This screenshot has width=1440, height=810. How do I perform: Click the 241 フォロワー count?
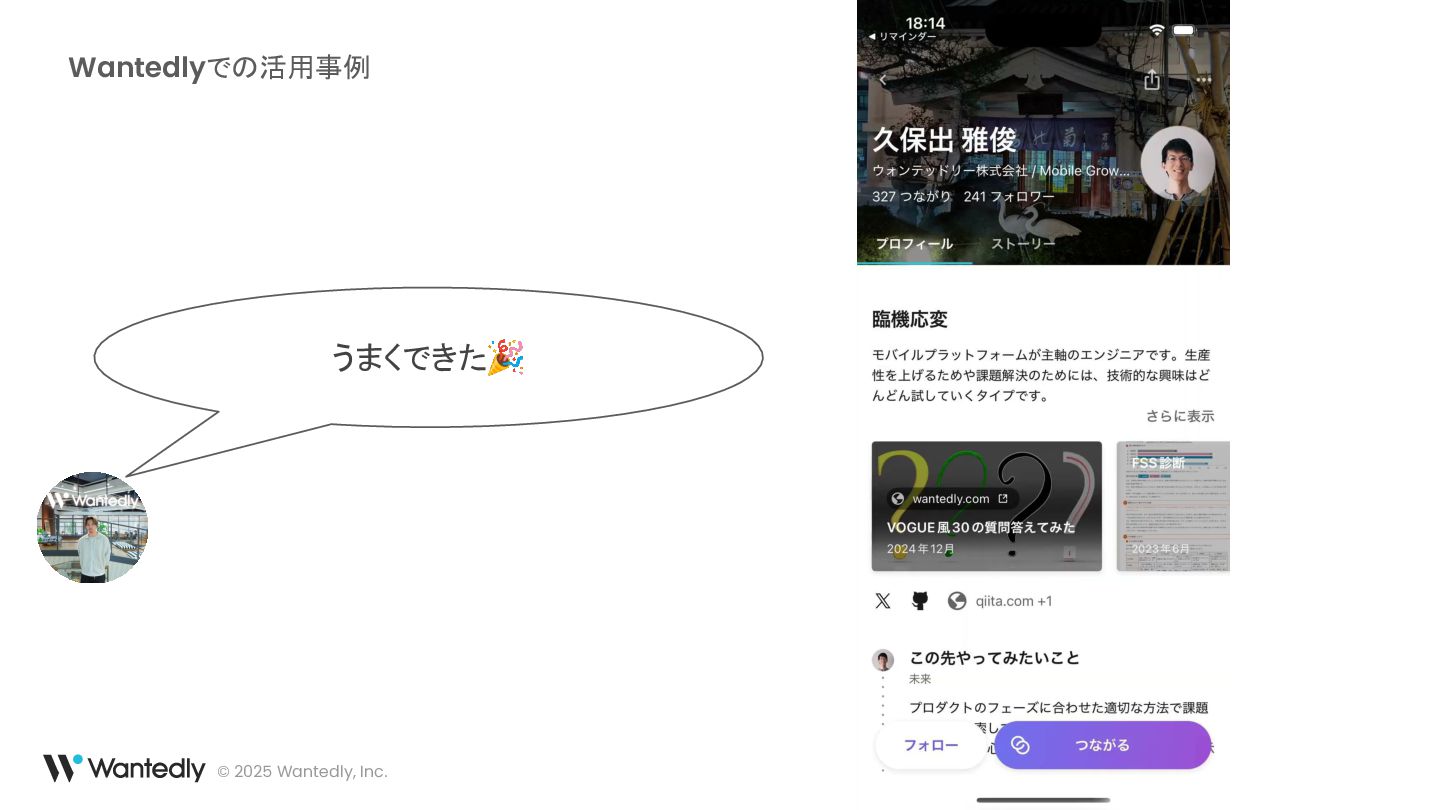point(1009,197)
